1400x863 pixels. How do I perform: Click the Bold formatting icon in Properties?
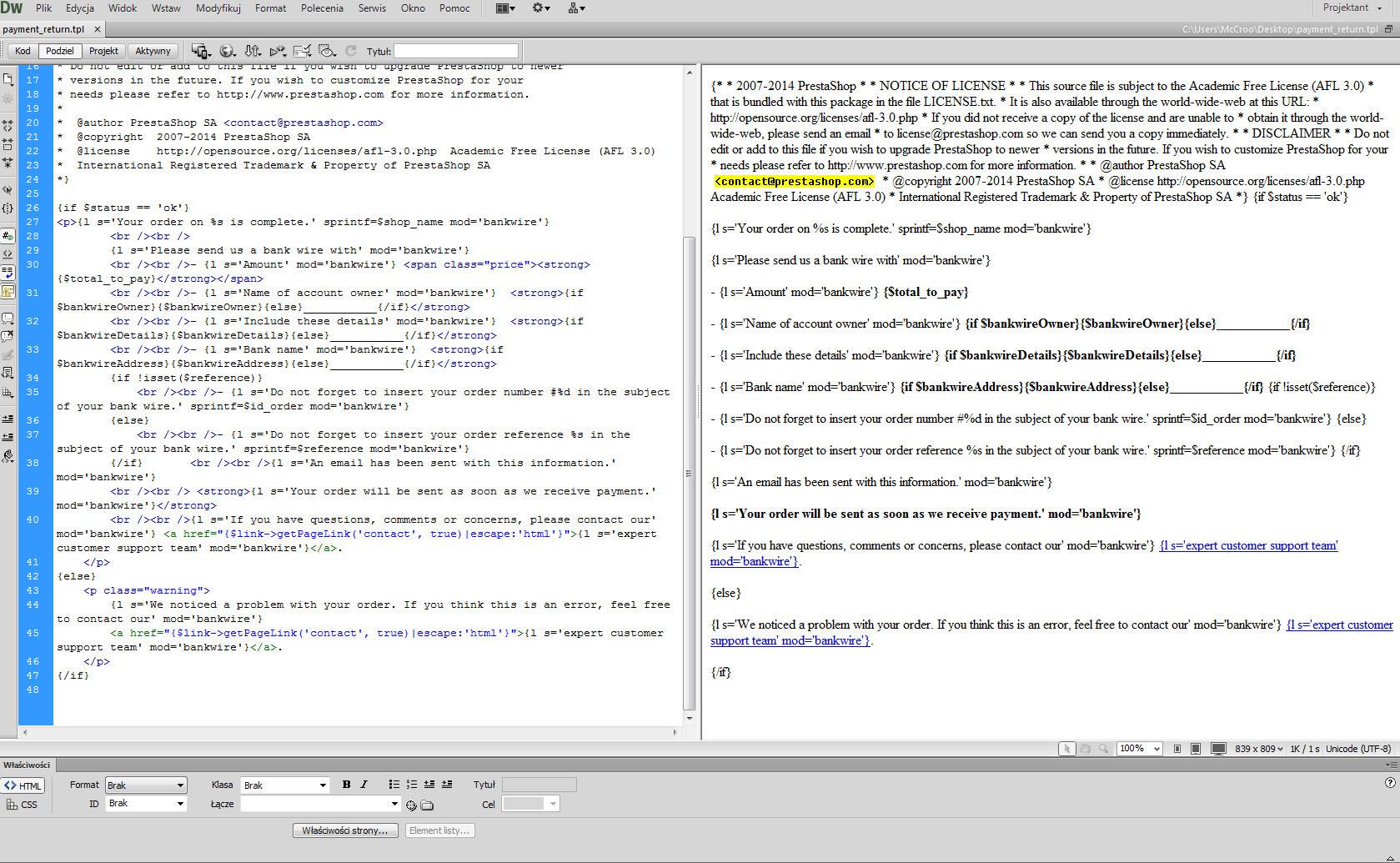346,785
